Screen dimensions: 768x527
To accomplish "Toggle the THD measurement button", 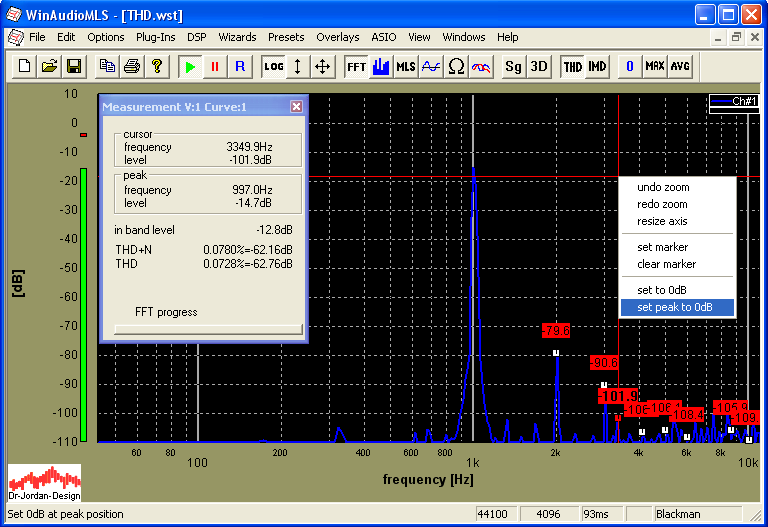I will point(572,67).
